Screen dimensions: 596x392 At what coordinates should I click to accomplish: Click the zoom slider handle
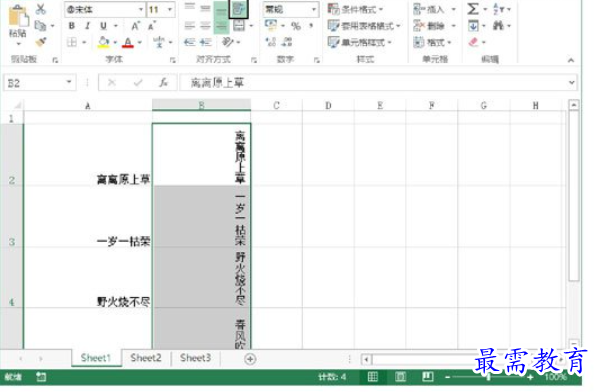coord(489,377)
